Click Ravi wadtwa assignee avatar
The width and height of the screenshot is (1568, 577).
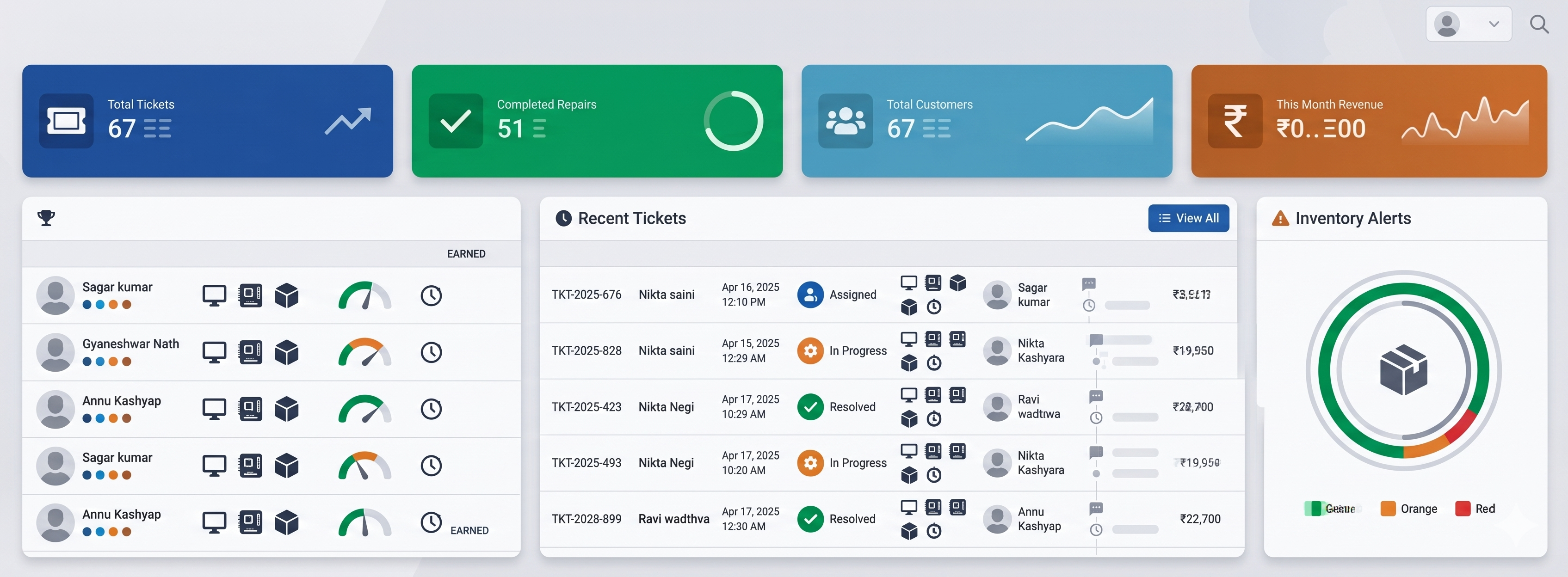click(x=998, y=406)
